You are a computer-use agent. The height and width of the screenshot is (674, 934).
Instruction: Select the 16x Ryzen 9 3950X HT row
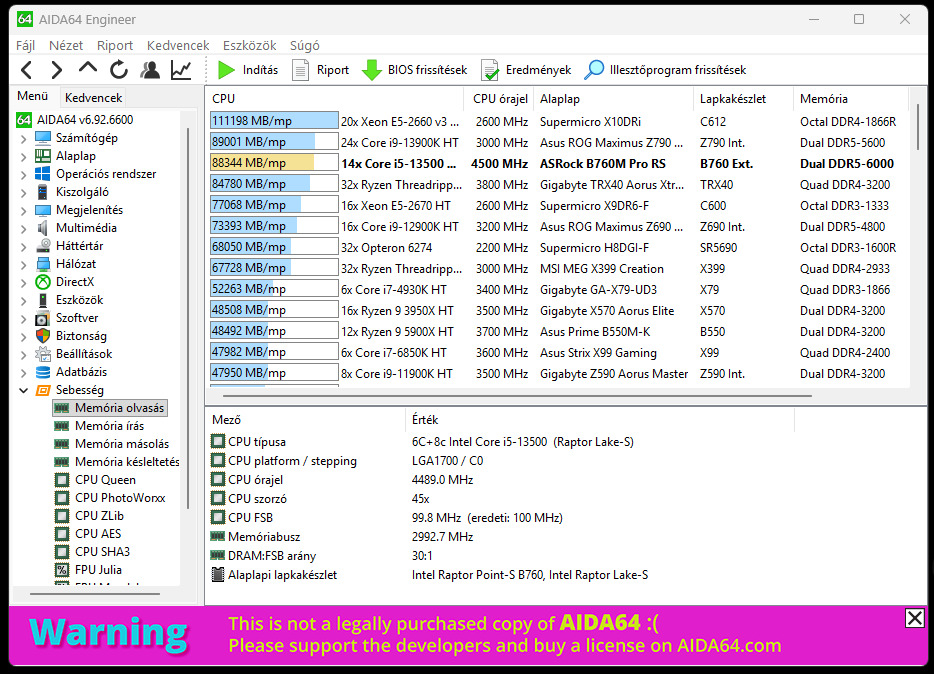pyautogui.click(x=559, y=311)
